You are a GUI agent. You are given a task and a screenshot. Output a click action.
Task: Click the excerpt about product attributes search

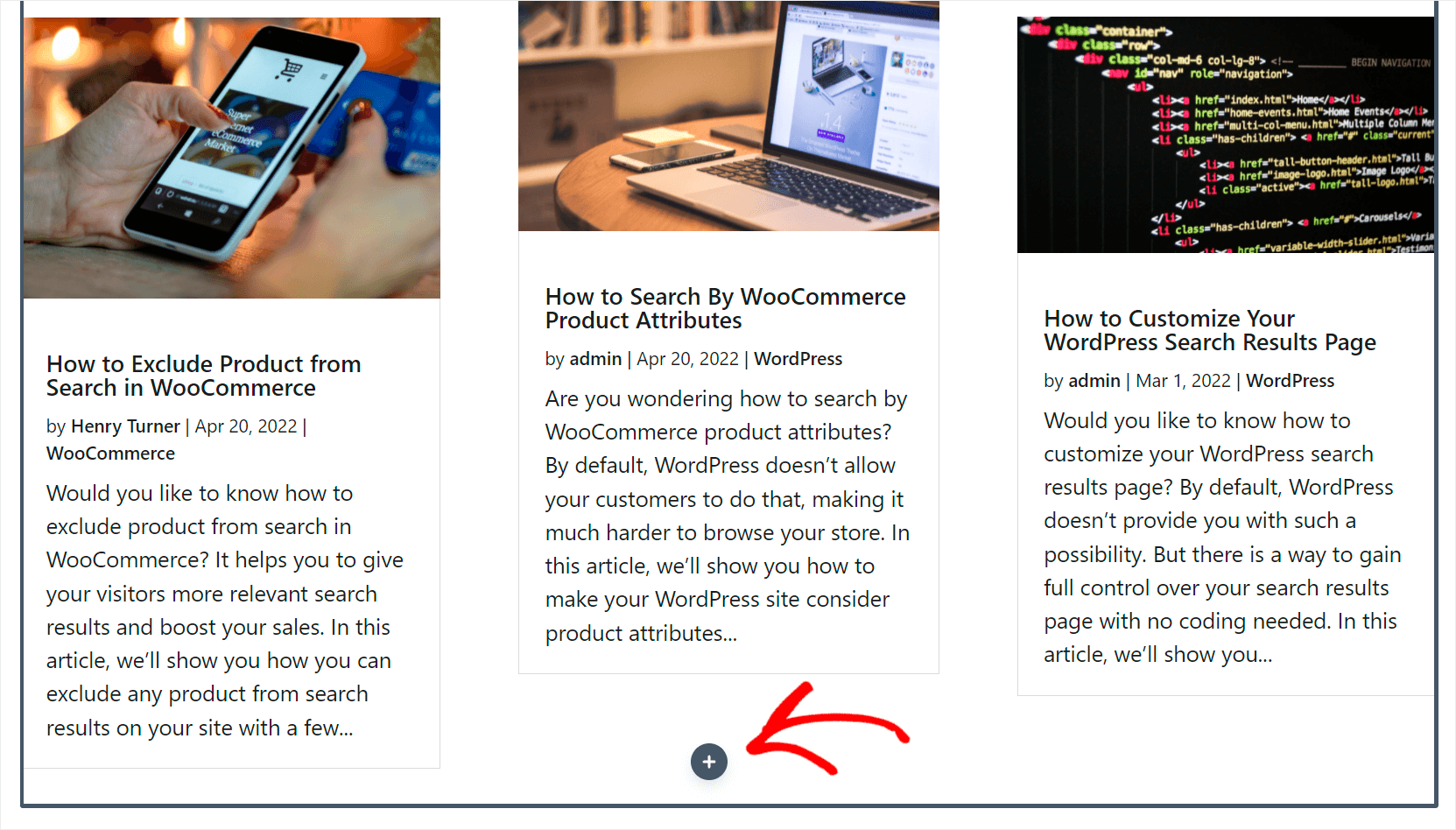(728, 516)
